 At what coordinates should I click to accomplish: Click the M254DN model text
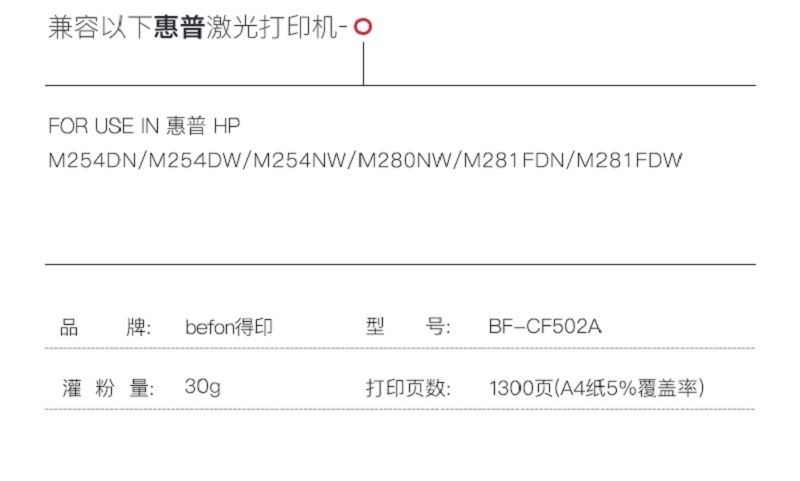(x=92, y=161)
